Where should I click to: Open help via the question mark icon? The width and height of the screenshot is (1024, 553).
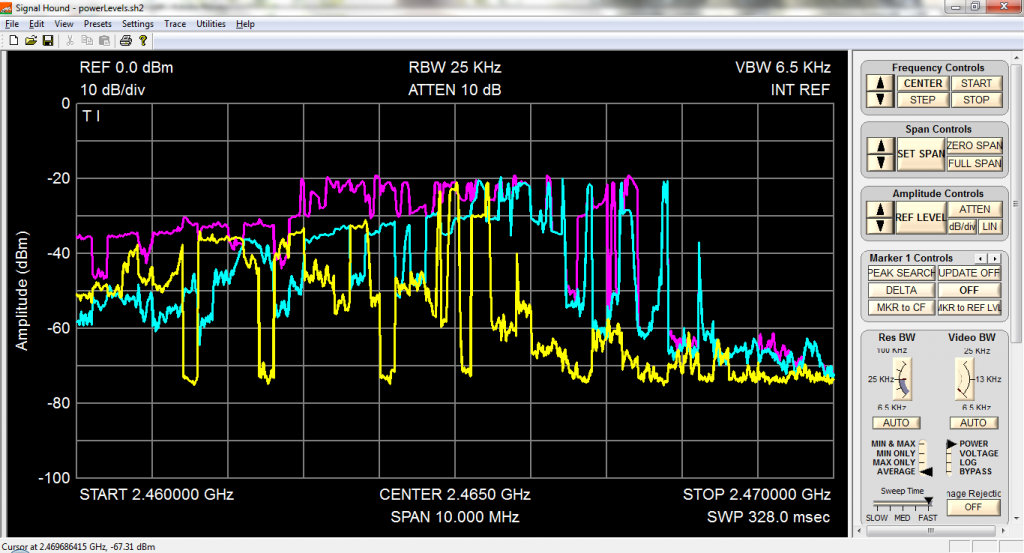(143, 41)
